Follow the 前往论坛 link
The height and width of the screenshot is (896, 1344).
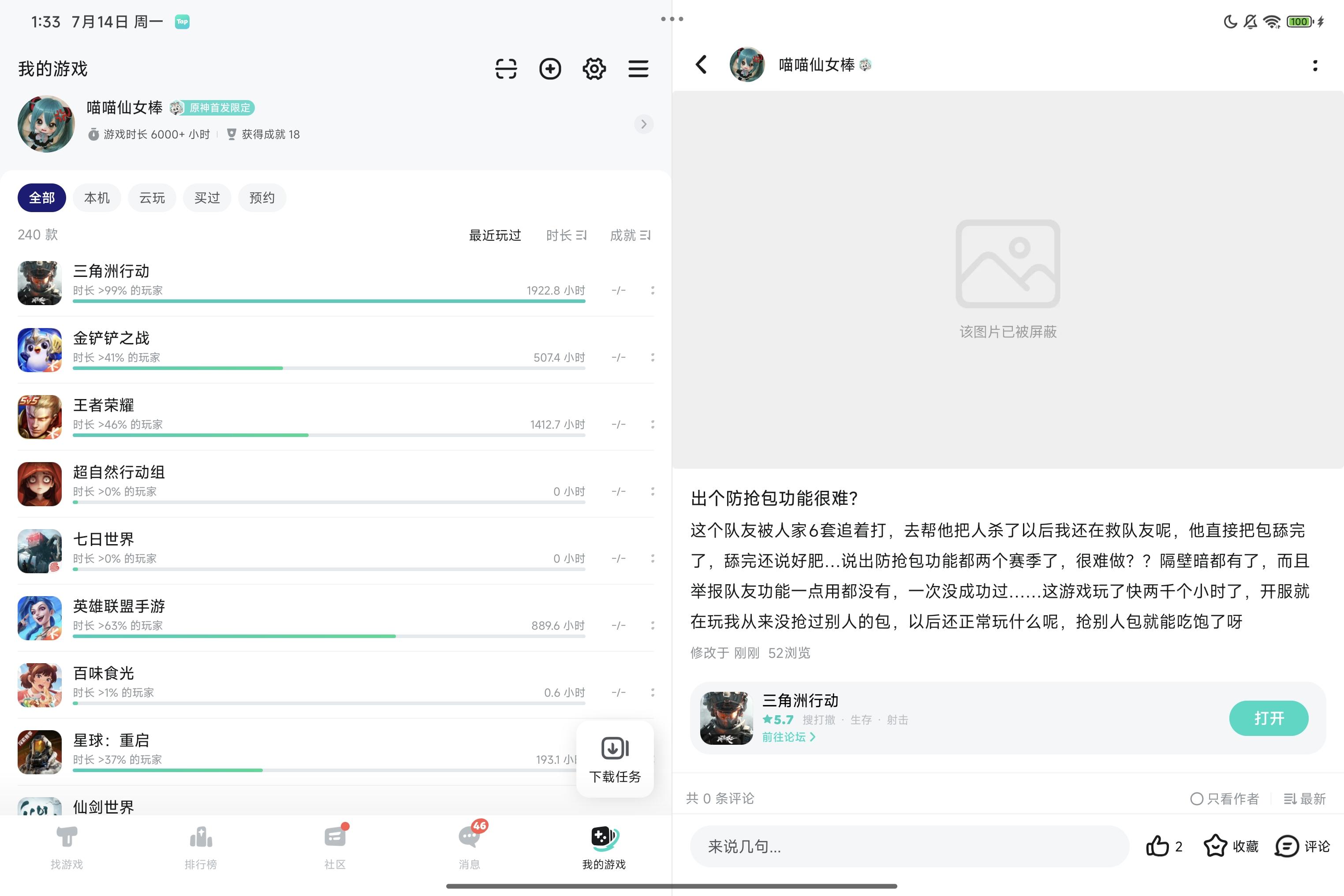(x=788, y=737)
